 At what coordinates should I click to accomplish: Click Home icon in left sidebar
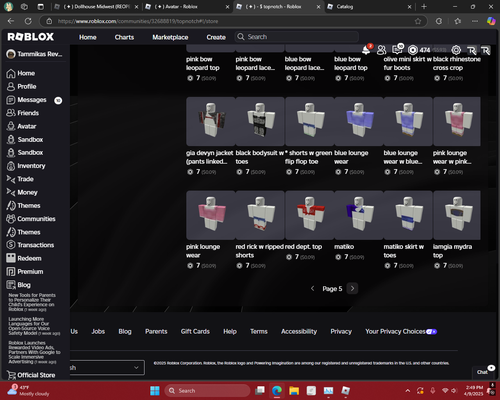click(11, 73)
